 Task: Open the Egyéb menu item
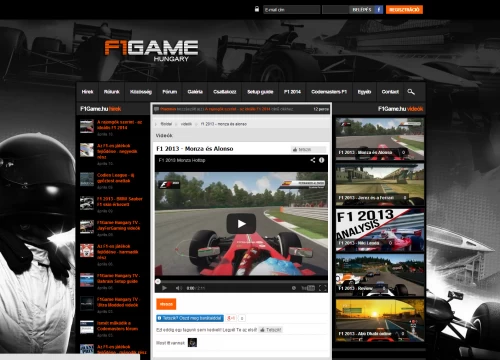(364, 92)
